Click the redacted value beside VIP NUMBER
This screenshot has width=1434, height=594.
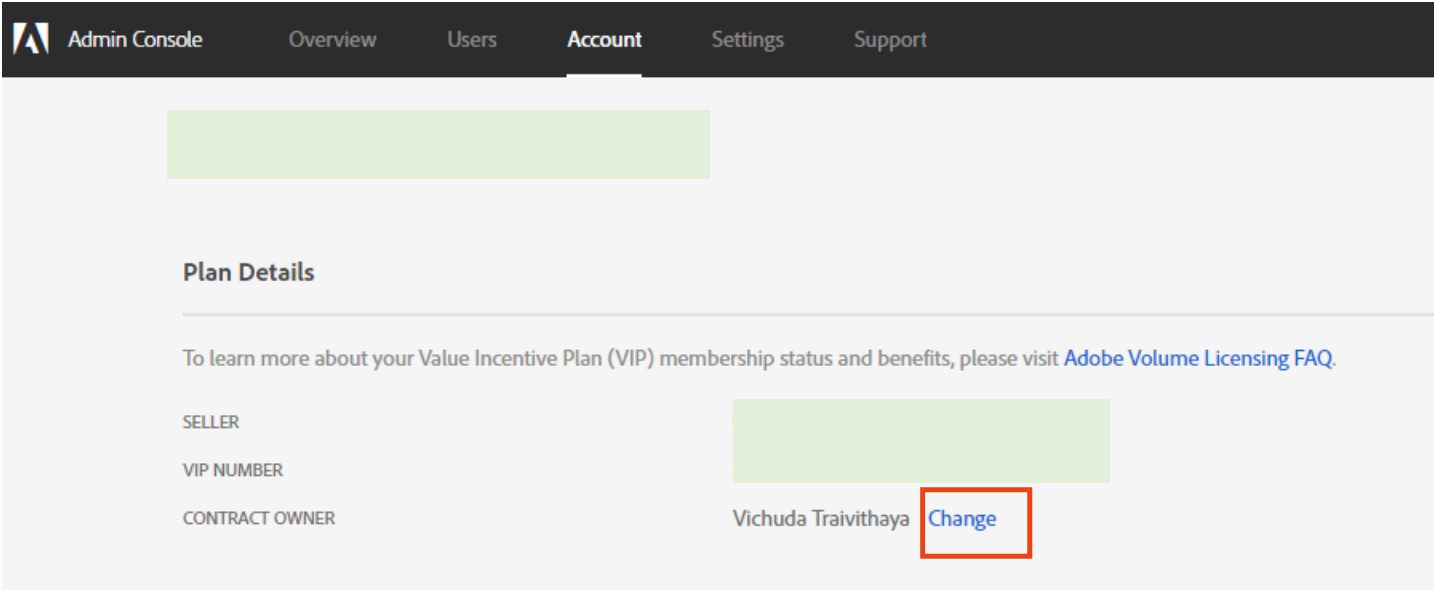pos(921,463)
